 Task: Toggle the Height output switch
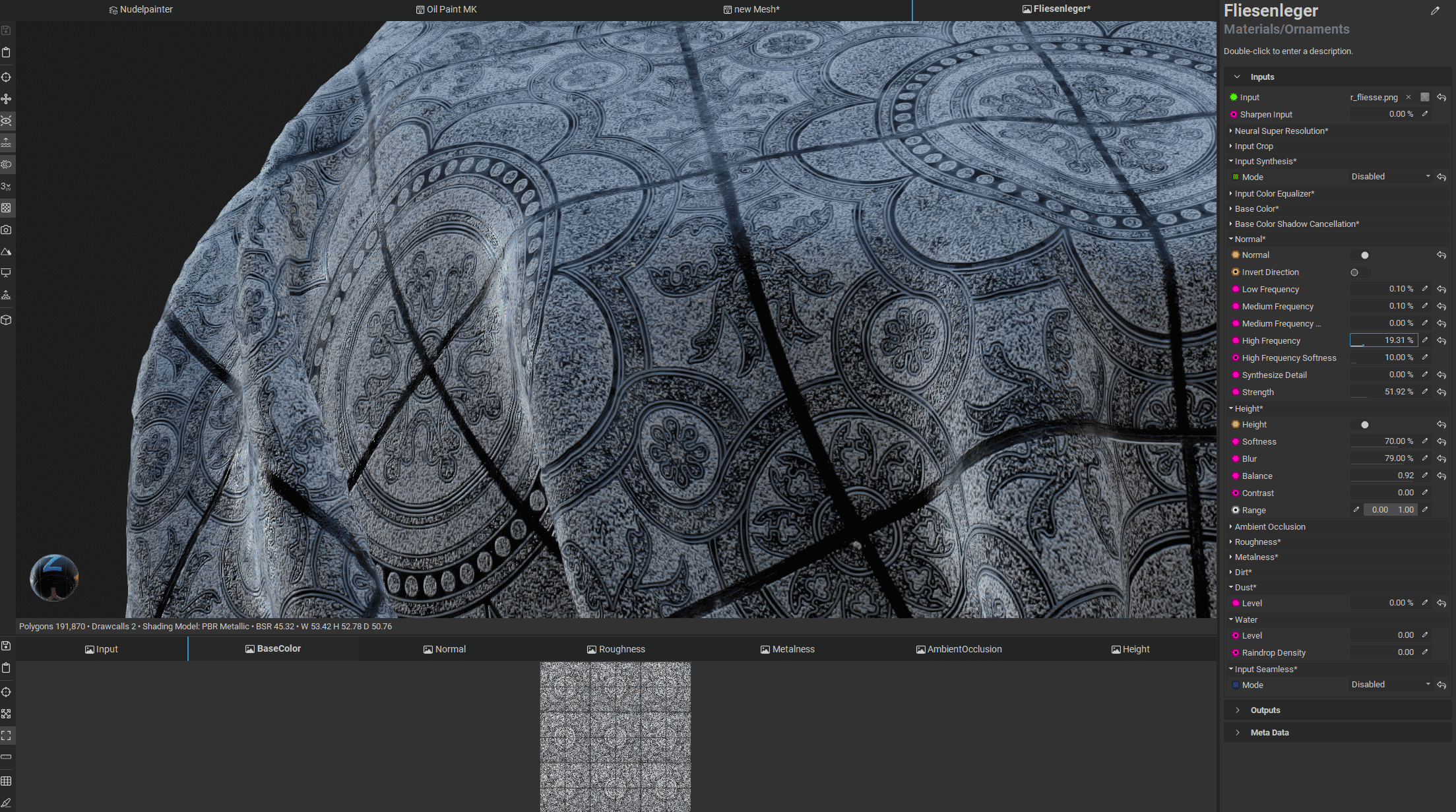pyautogui.click(x=1360, y=425)
